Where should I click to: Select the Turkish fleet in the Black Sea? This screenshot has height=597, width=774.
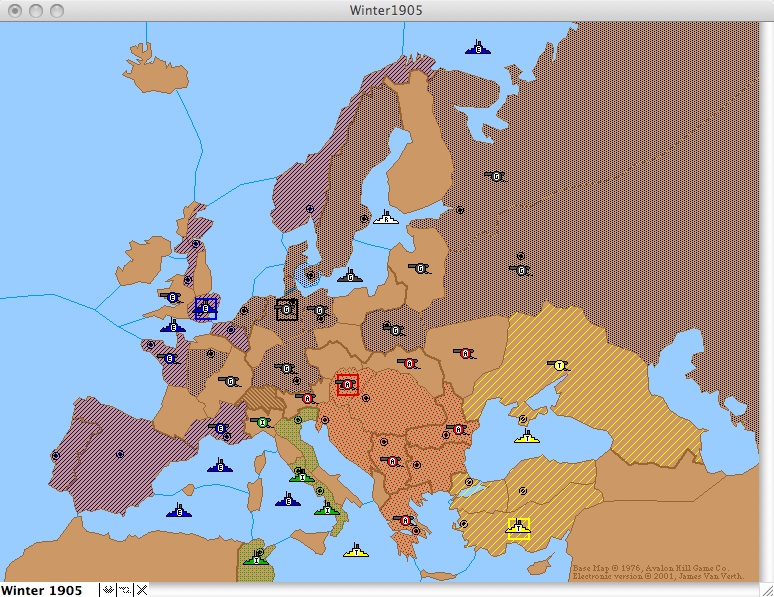[527, 436]
